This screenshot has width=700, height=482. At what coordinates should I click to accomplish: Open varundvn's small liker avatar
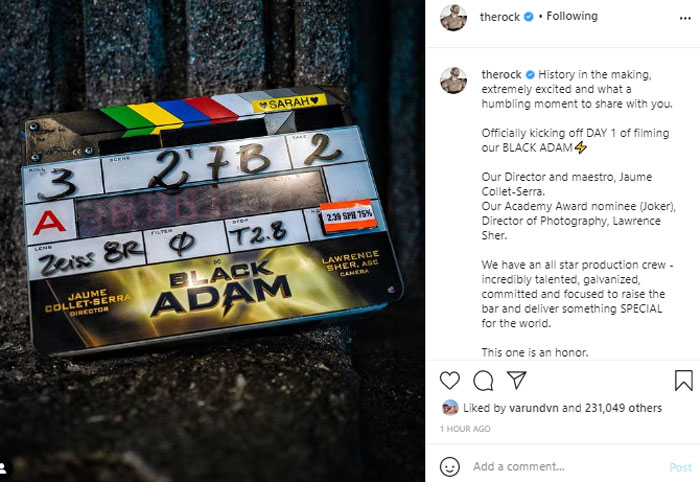pos(450,407)
